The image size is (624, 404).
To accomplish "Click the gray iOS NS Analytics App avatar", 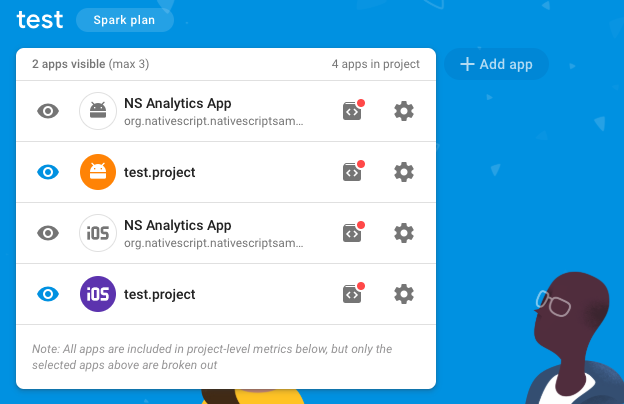I will [x=98, y=233].
